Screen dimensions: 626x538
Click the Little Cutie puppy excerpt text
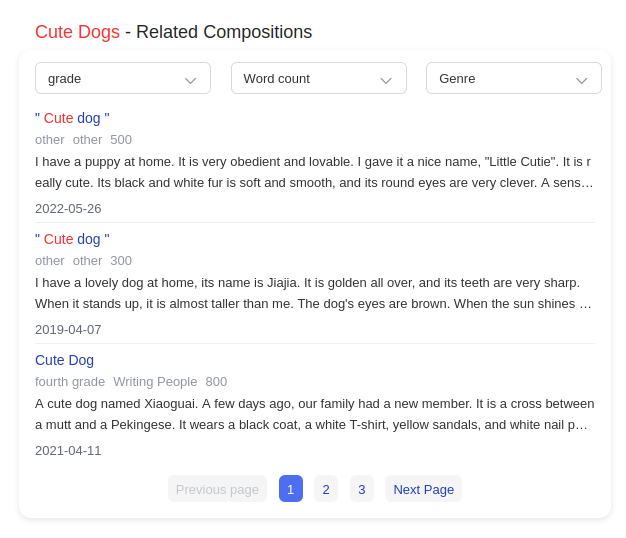coord(314,172)
